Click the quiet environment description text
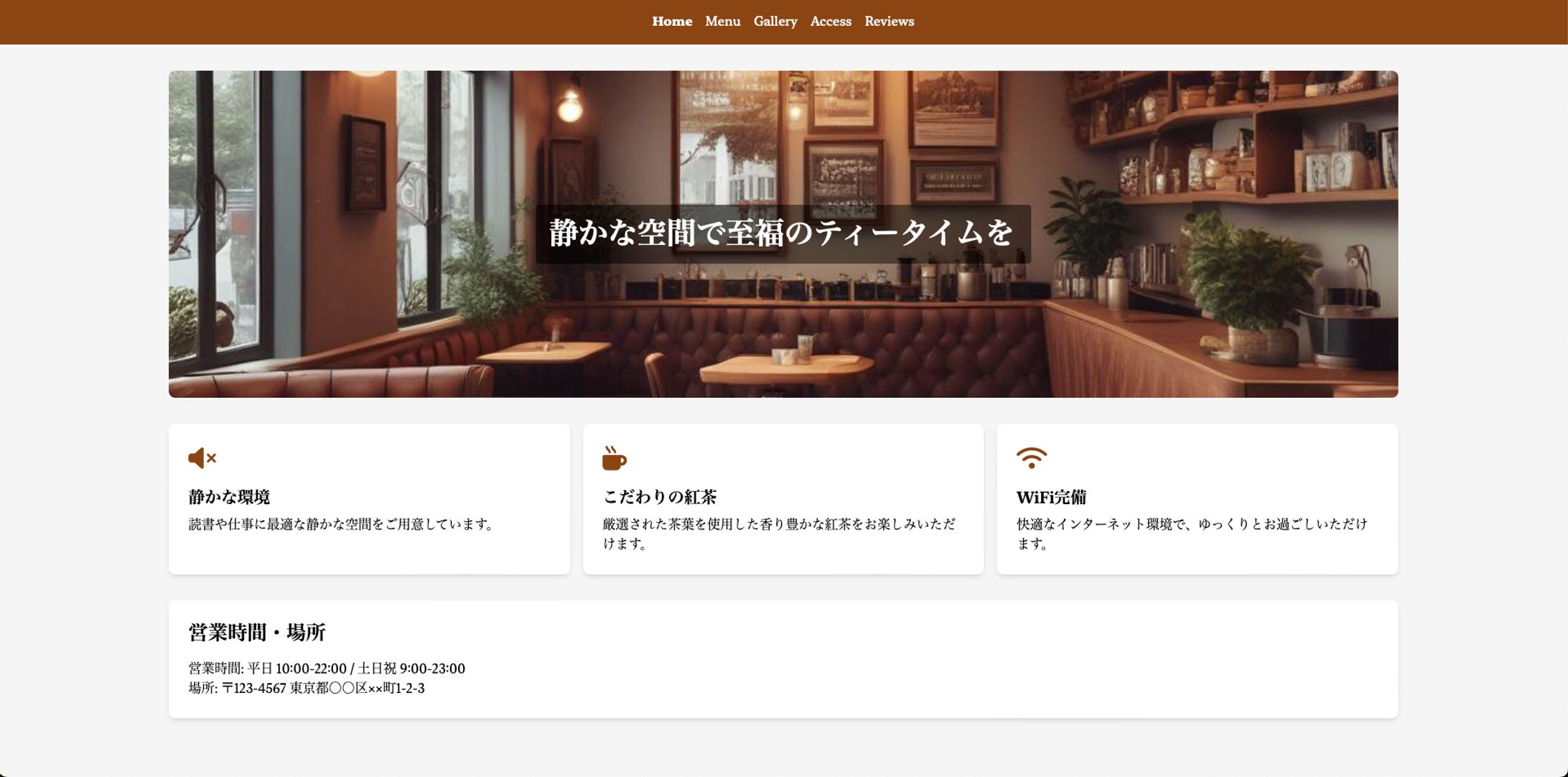This screenshot has width=1568, height=777. [x=342, y=524]
